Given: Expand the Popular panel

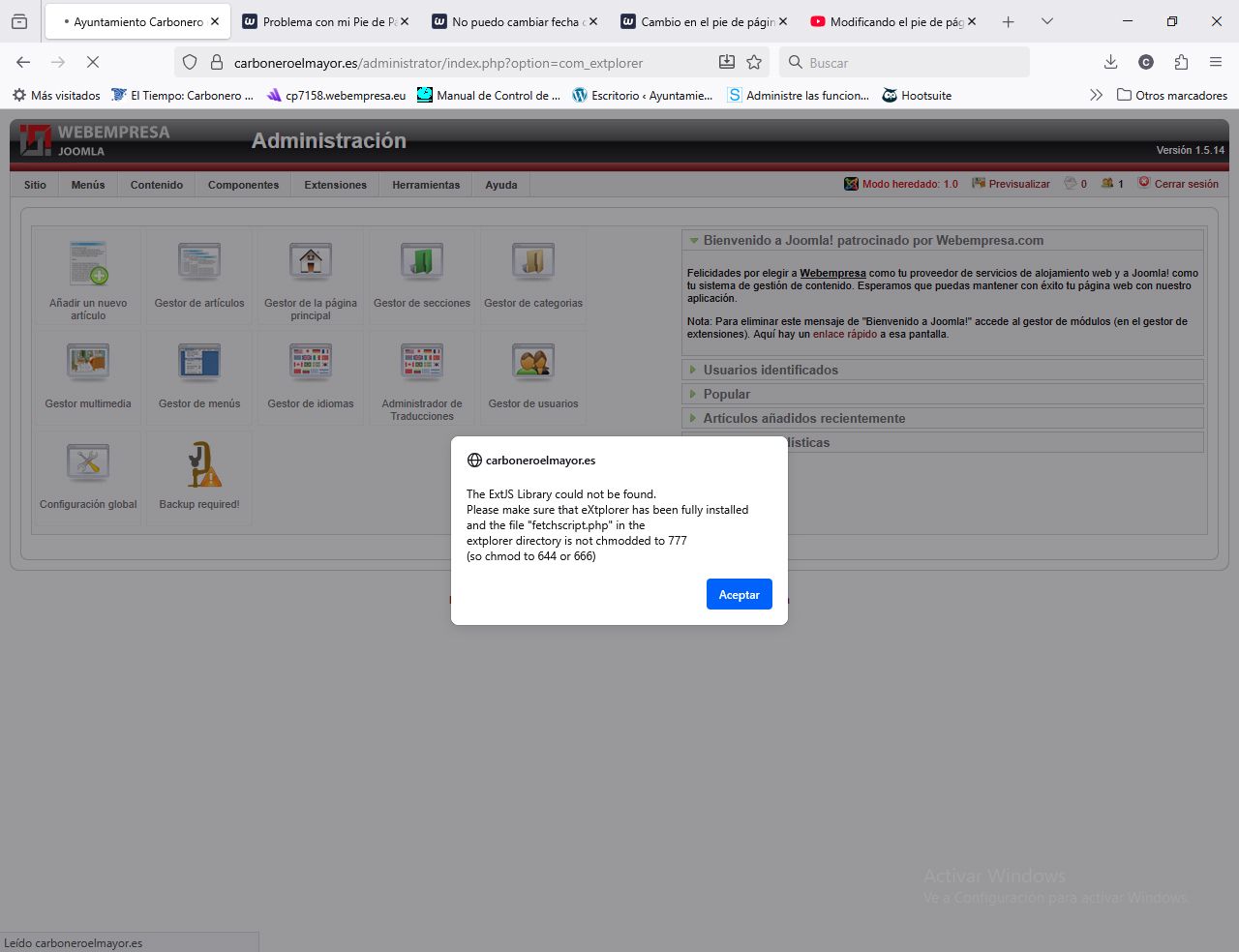Looking at the screenshot, I should point(726,394).
